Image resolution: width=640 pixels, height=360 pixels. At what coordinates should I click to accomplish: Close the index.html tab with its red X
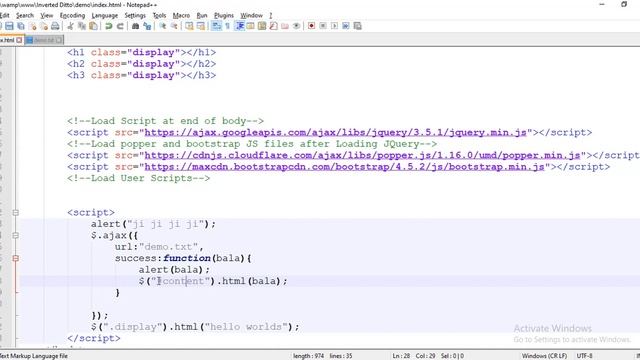pyautogui.click(x=19, y=40)
